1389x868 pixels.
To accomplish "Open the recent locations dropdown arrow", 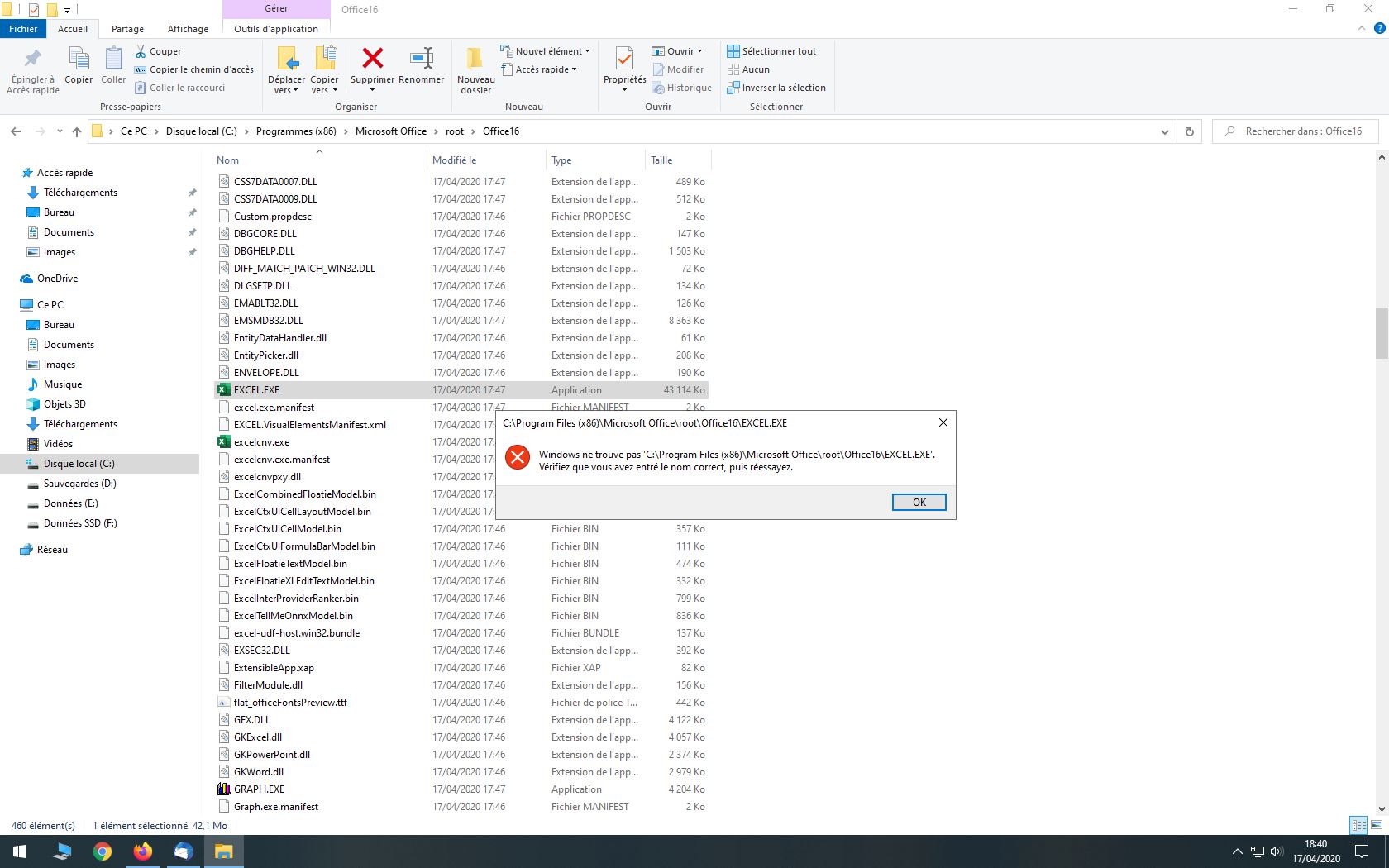I will pos(60,131).
